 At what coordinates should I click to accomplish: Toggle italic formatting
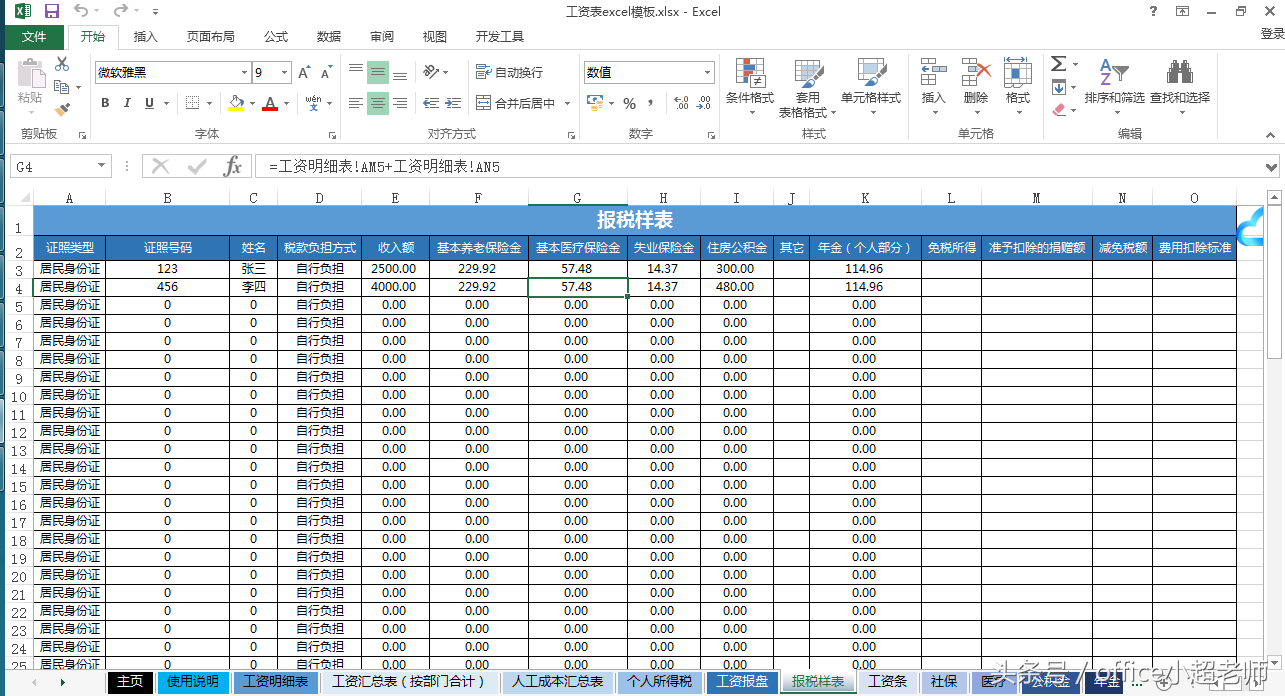(127, 103)
